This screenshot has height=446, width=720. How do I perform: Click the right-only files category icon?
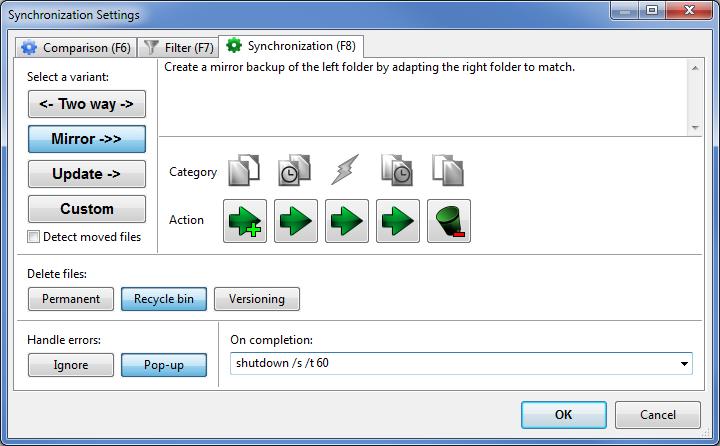coord(448,170)
